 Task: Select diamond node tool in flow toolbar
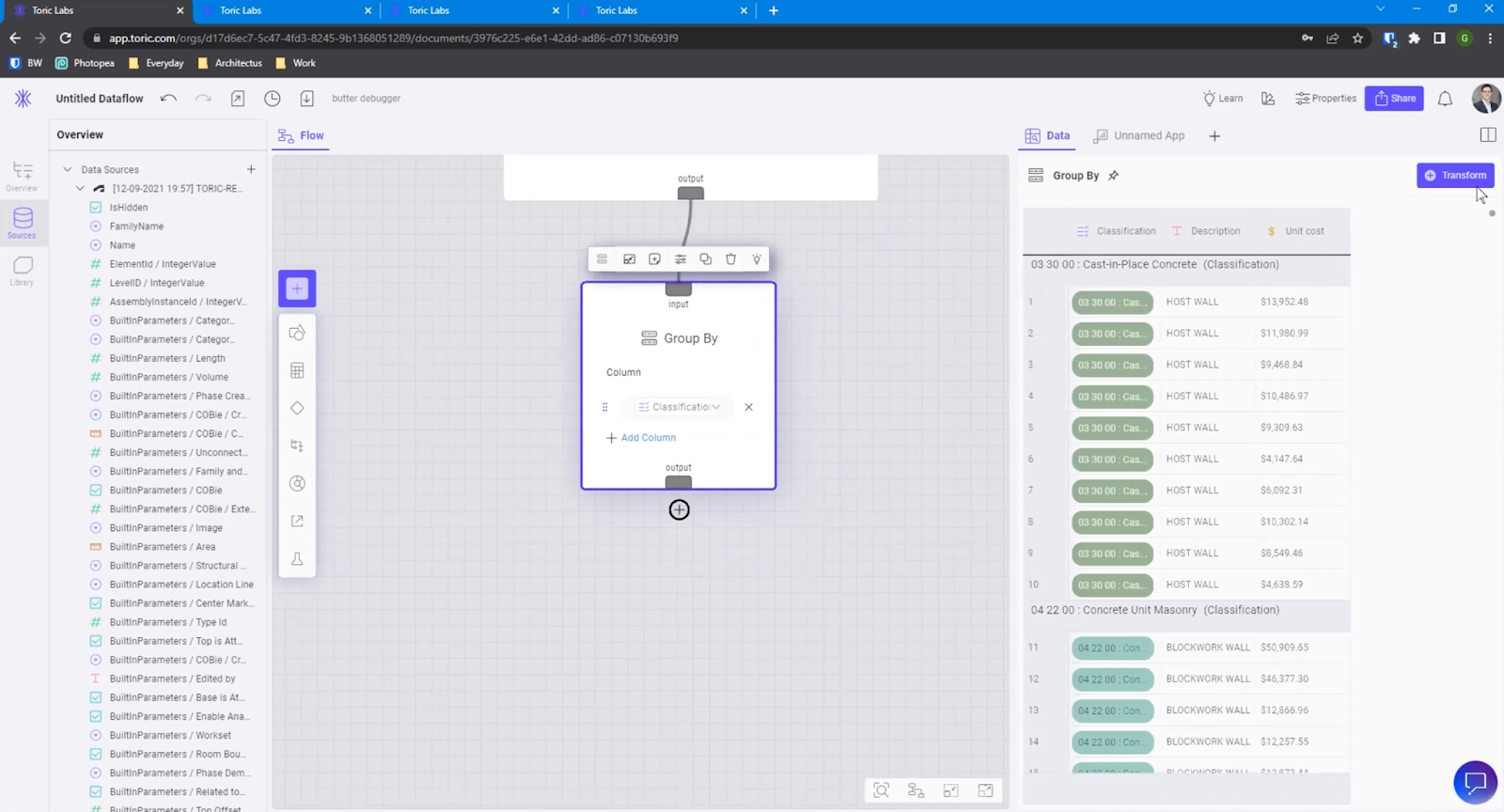pyautogui.click(x=297, y=408)
